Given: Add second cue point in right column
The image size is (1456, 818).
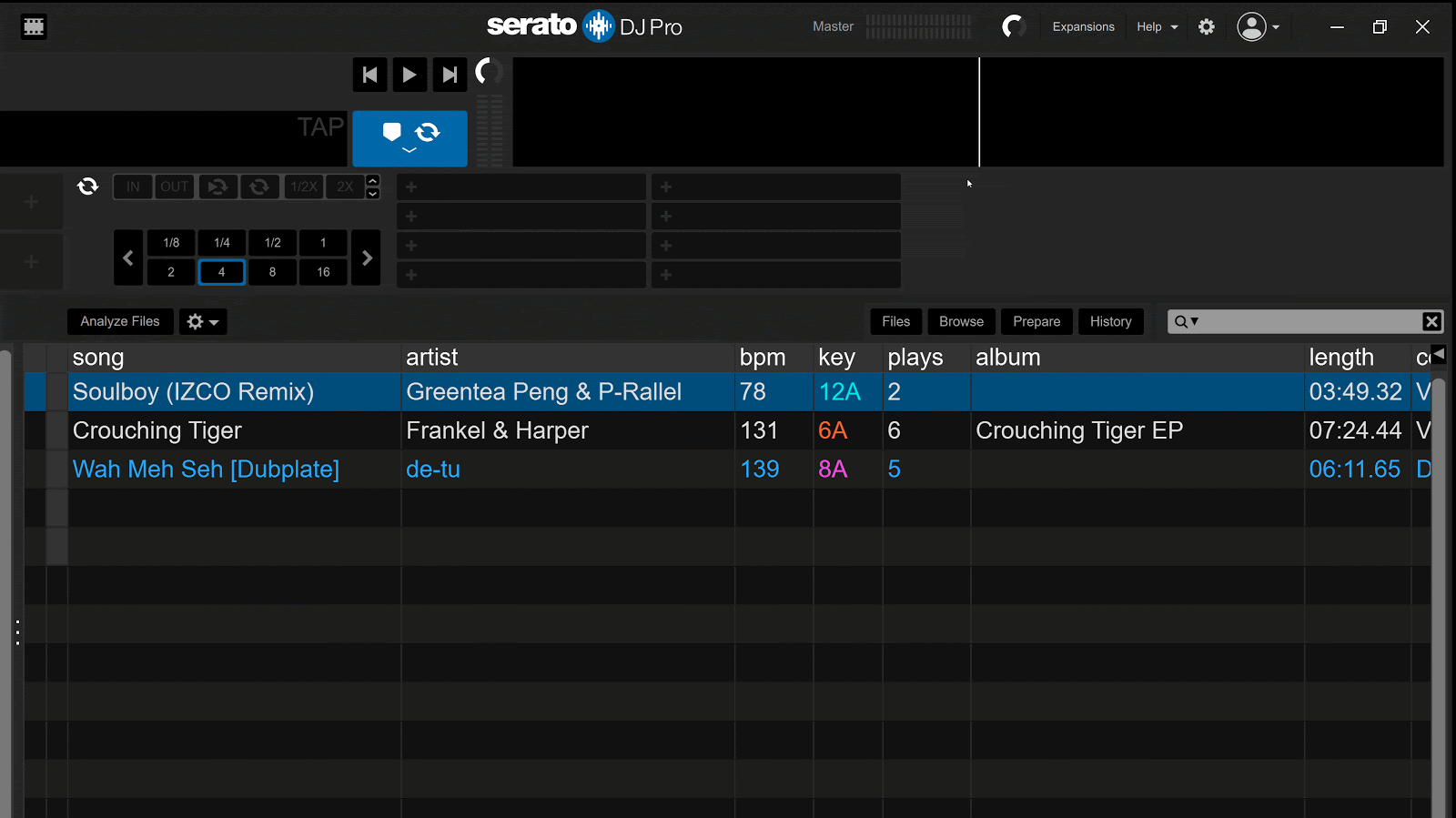Looking at the screenshot, I should coord(776,216).
